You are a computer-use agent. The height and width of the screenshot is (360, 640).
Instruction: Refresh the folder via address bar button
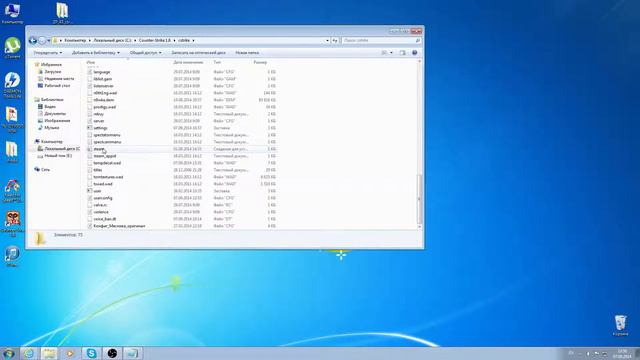tap(335, 40)
